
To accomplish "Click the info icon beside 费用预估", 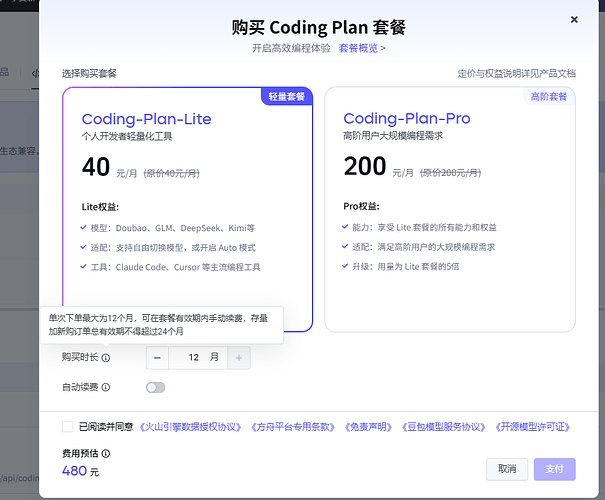I will [106, 454].
